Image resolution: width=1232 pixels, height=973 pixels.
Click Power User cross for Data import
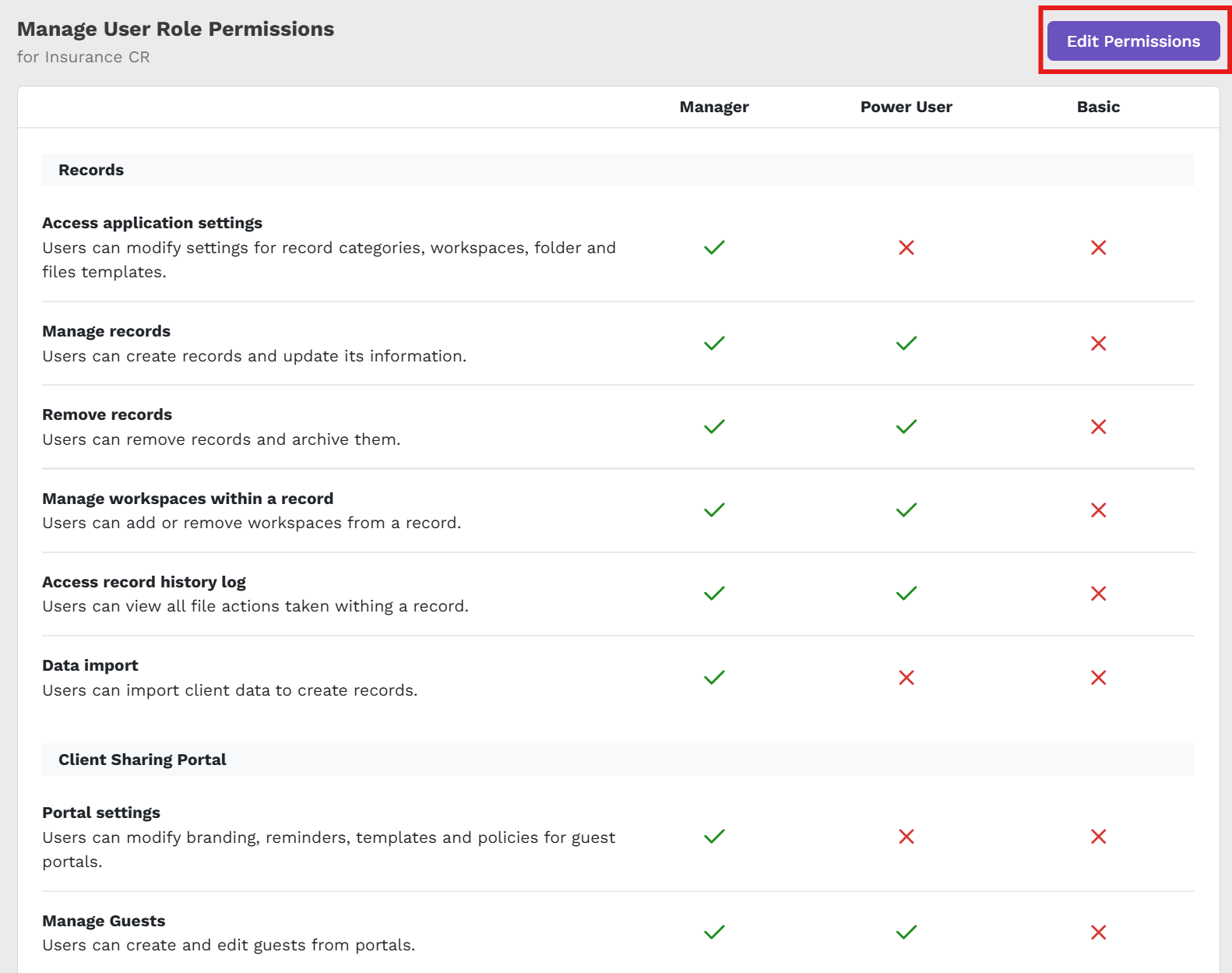(x=906, y=678)
